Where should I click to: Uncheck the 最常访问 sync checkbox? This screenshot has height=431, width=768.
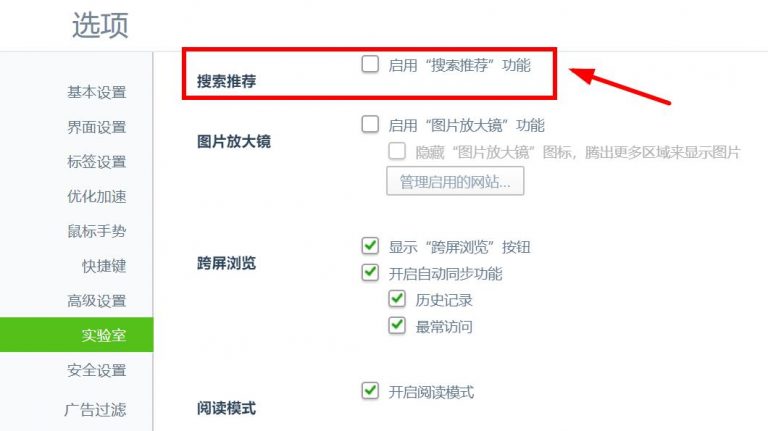(x=397, y=325)
